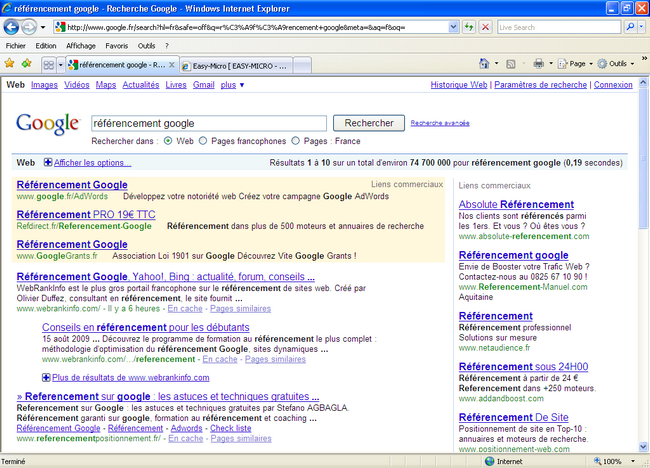This screenshot has height=468, width=650.
Task: Open the Print options dropdown arrow
Action: pyautogui.click(x=551, y=63)
